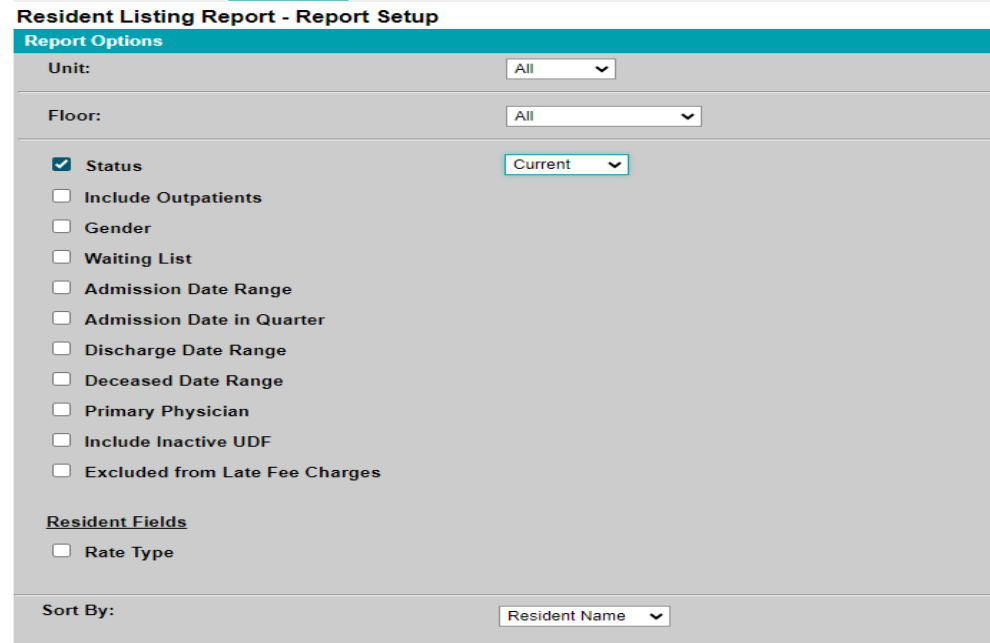Screen dimensions: 990x643
Task: Check Excluded from Late Fee Charges
Action: pos(62,471)
